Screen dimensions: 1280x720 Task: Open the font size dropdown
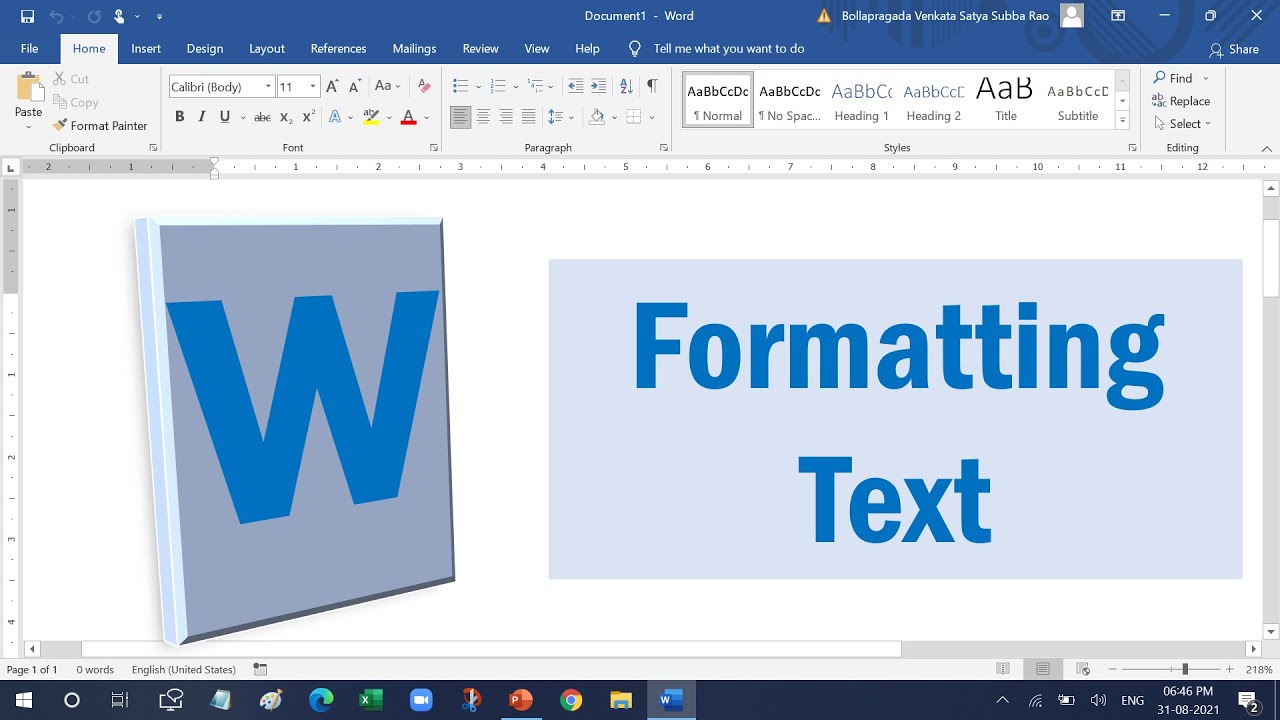(x=313, y=87)
